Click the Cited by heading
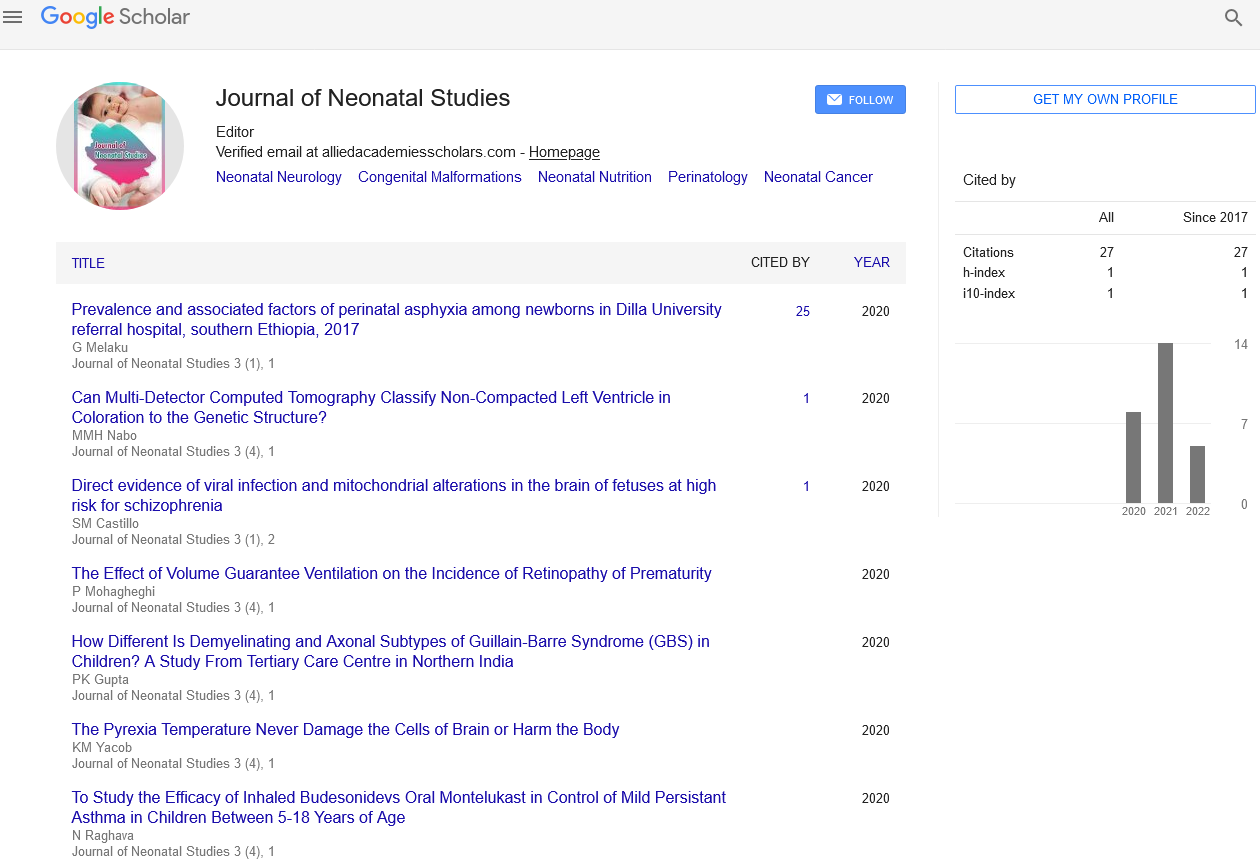Image resolution: width=1260 pixels, height=867 pixels. pos(989,180)
